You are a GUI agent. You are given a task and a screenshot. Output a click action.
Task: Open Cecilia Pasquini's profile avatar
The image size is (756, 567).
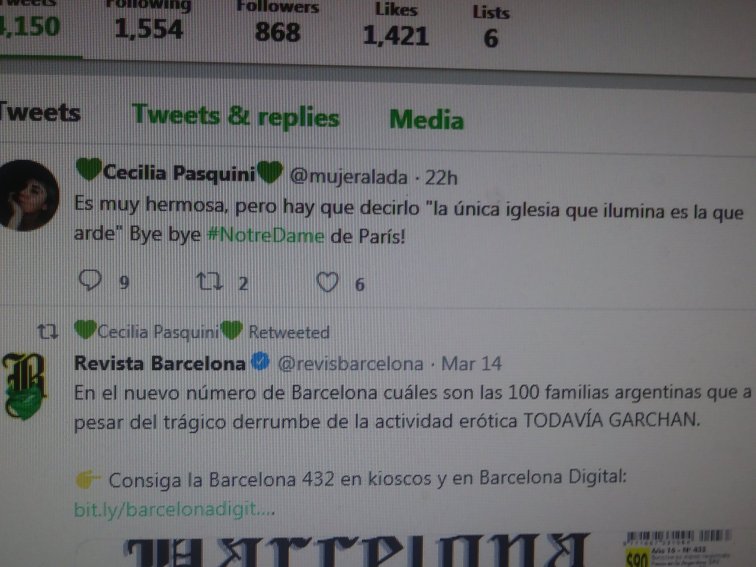coord(28,195)
